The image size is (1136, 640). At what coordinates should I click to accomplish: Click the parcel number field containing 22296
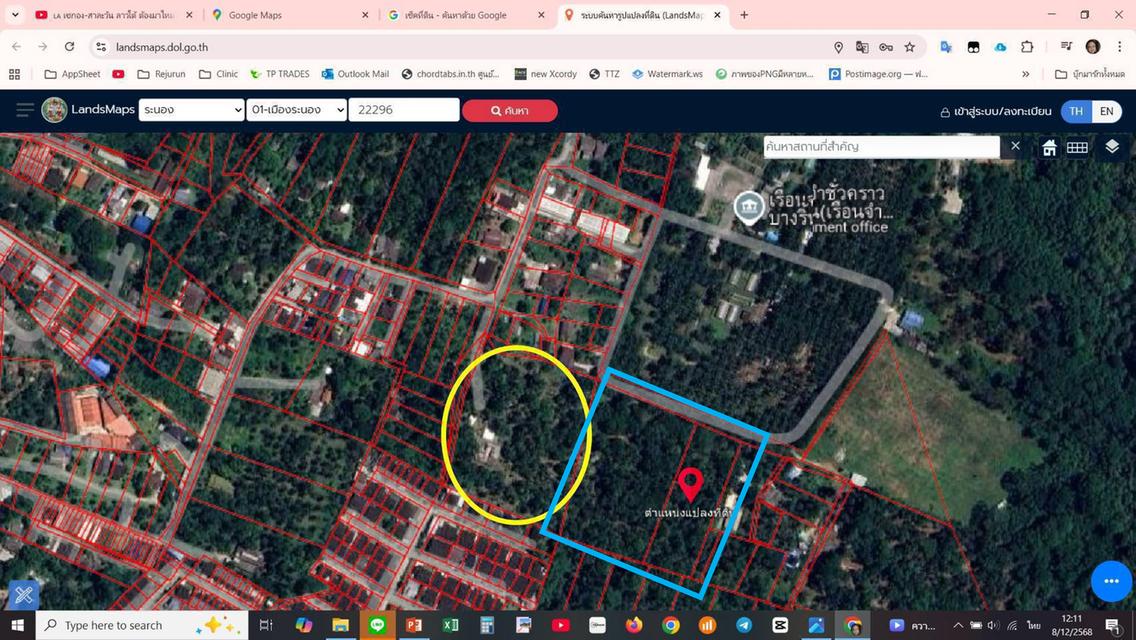404,110
